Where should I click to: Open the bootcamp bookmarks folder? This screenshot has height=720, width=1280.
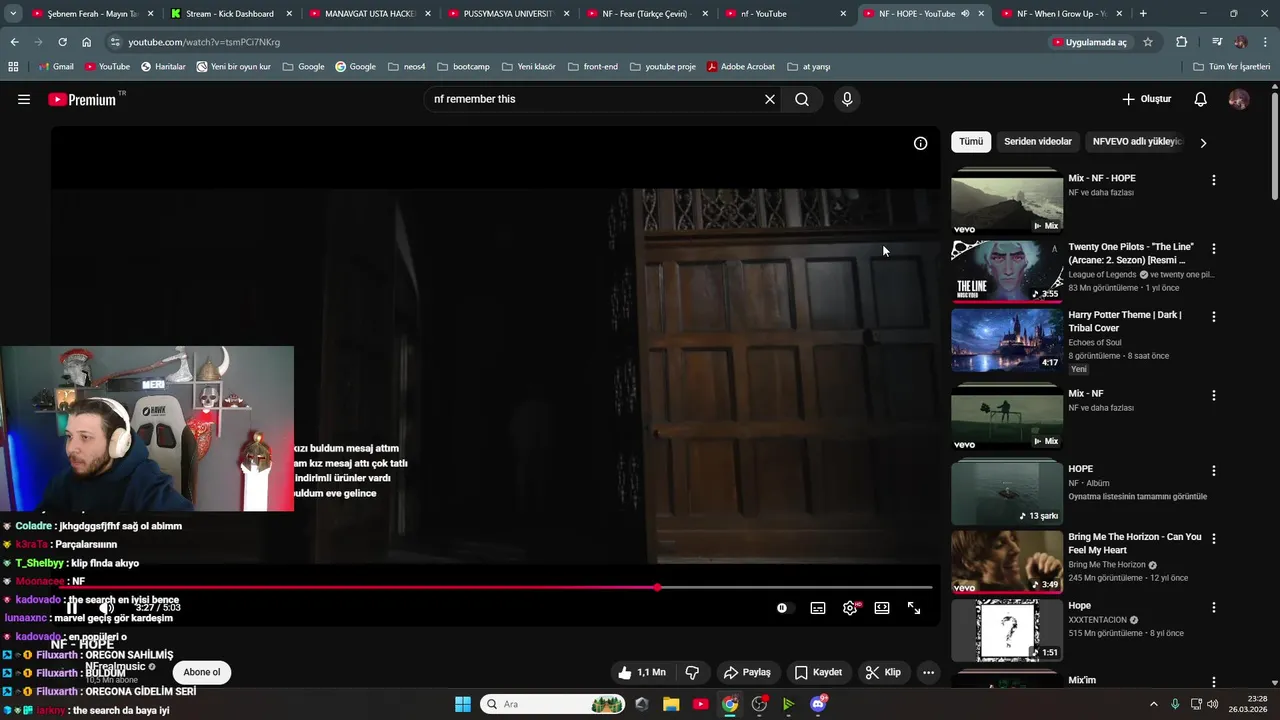463,66
